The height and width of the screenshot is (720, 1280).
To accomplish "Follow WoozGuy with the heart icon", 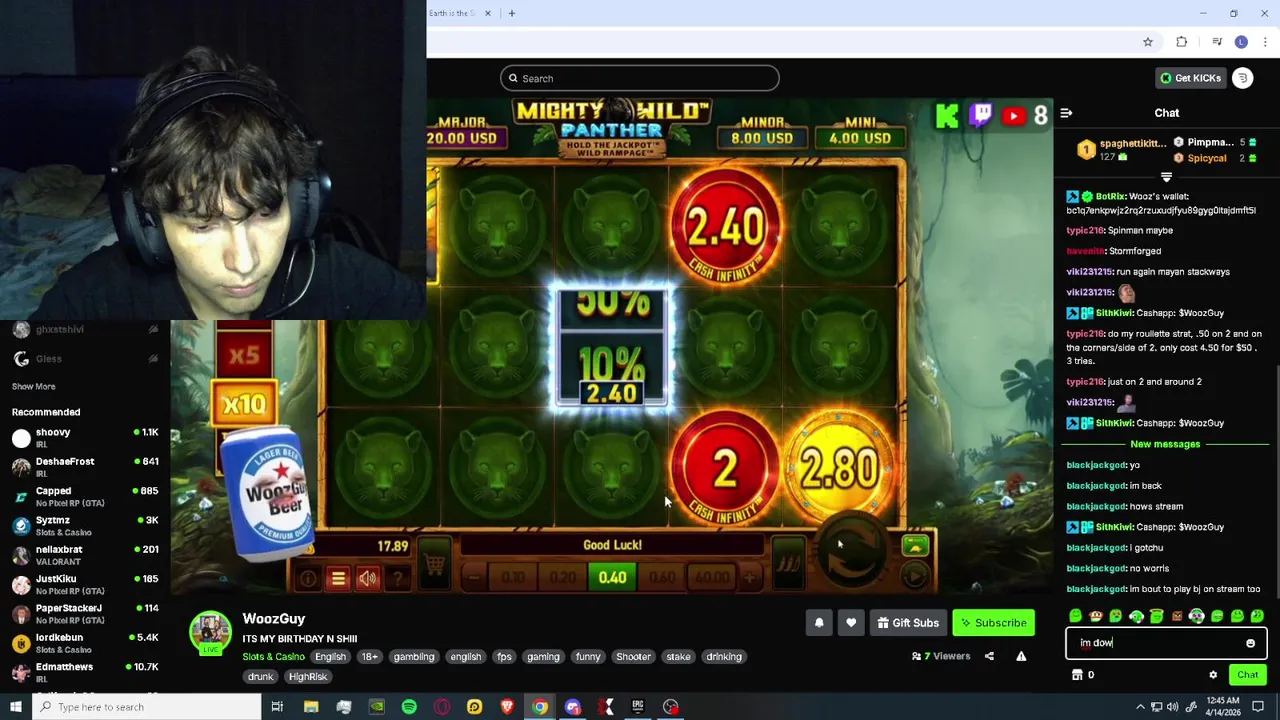I will (851, 623).
